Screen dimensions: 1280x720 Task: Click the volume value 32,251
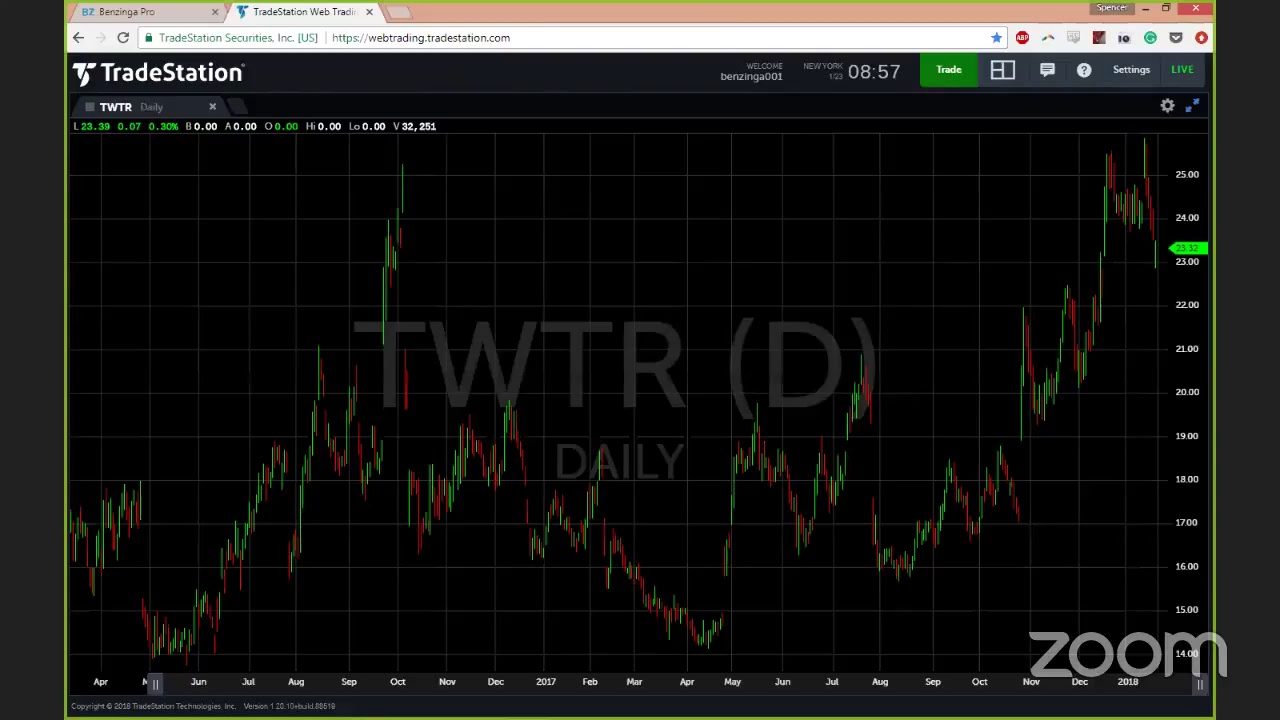pos(418,126)
